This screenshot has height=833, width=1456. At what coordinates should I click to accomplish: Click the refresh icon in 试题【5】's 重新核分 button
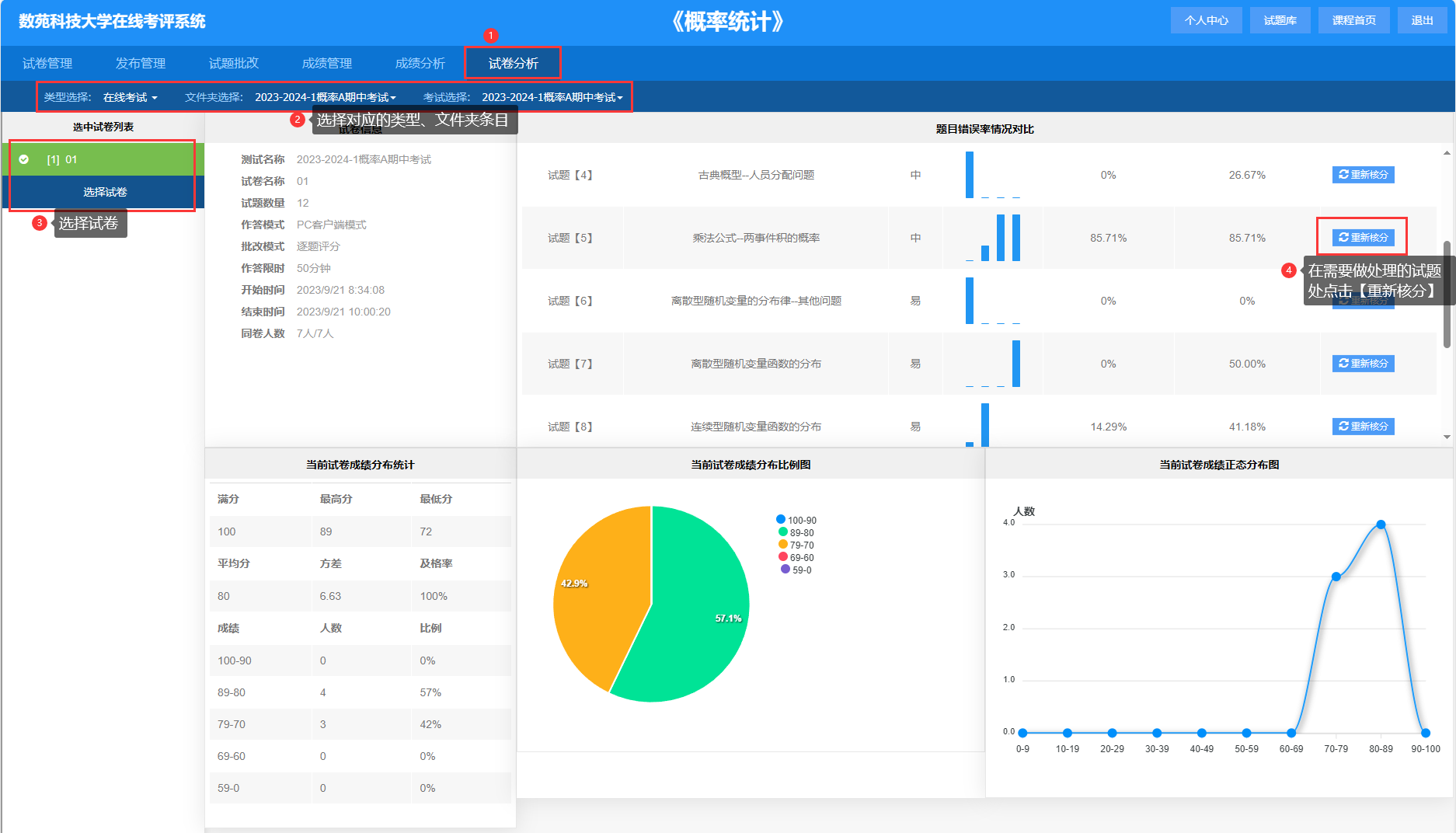(1343, 237)
